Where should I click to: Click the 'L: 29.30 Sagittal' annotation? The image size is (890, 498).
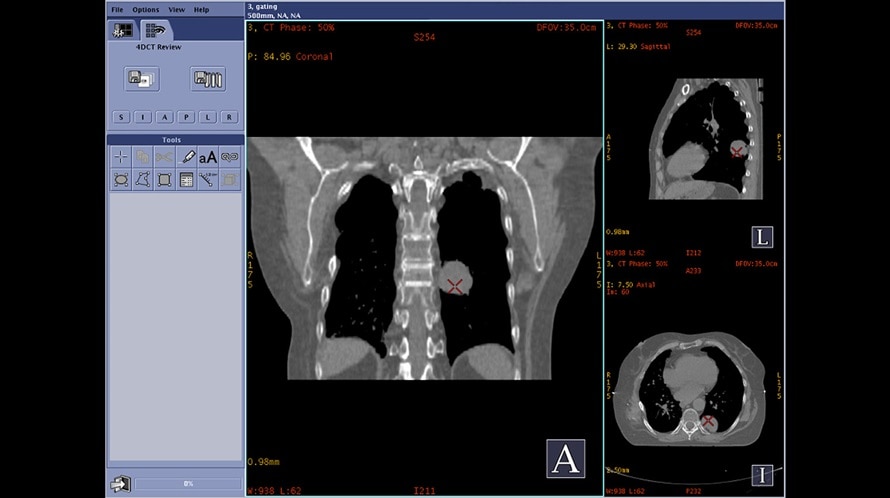[638, 47]
